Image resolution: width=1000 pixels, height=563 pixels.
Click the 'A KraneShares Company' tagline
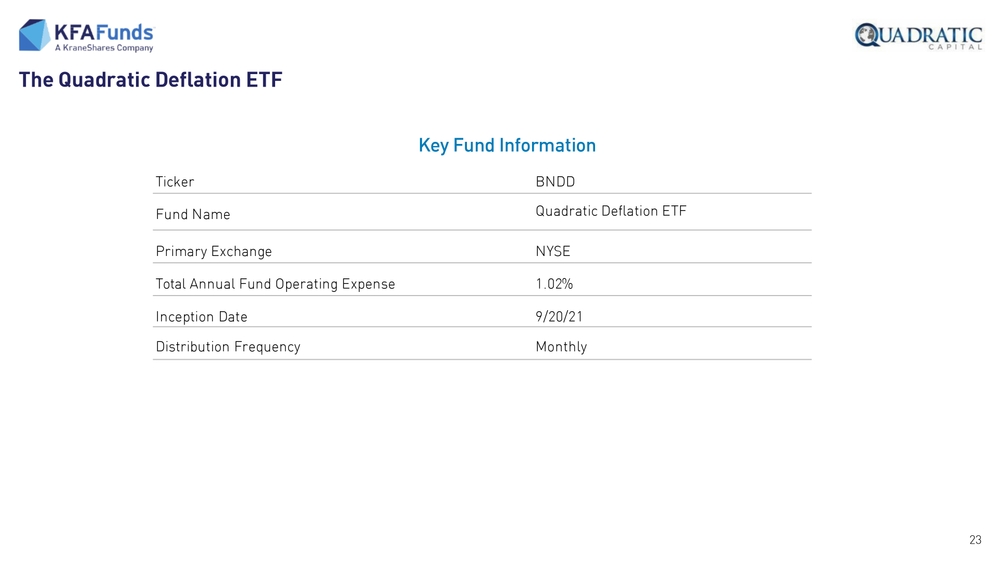pos(104,48)
